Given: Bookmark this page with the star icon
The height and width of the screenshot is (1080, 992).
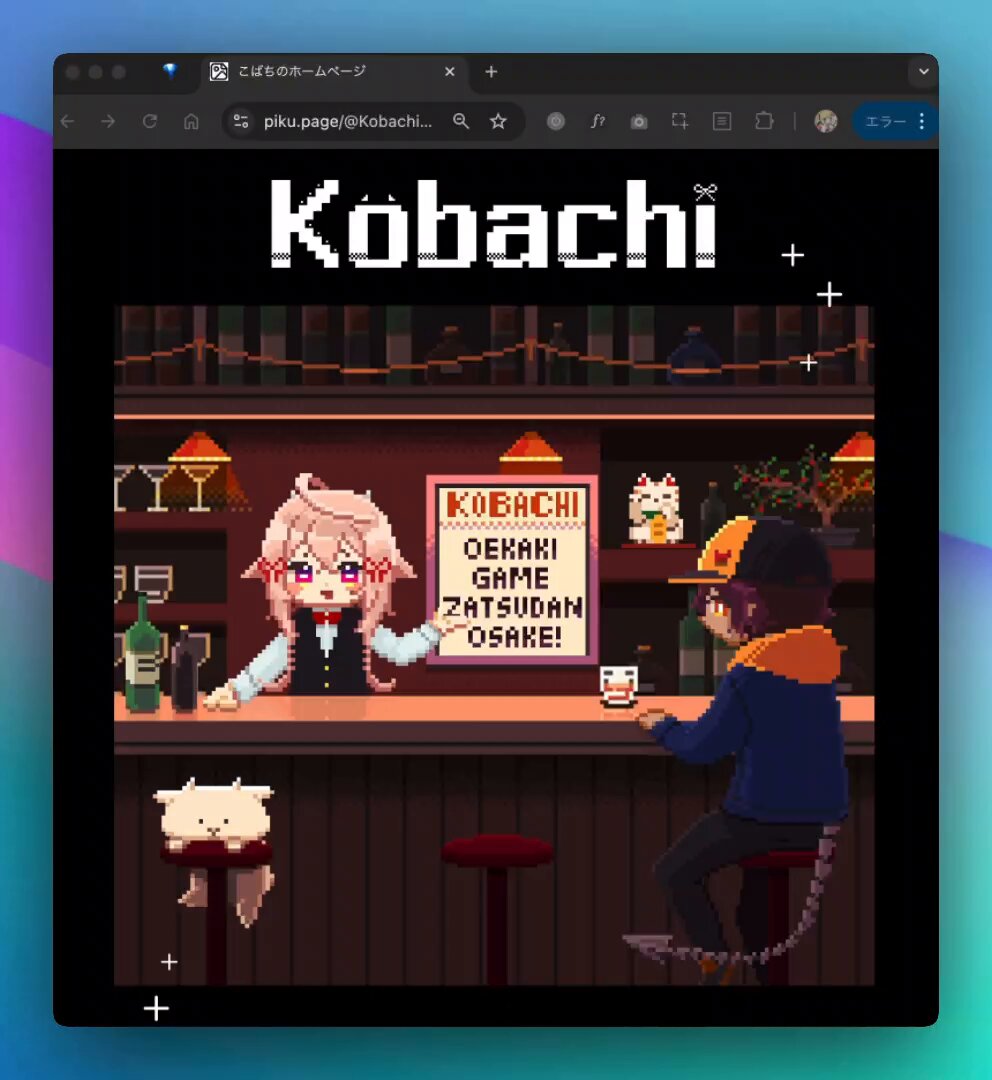Looking at the screenshot, I should (x=498, y=122).
